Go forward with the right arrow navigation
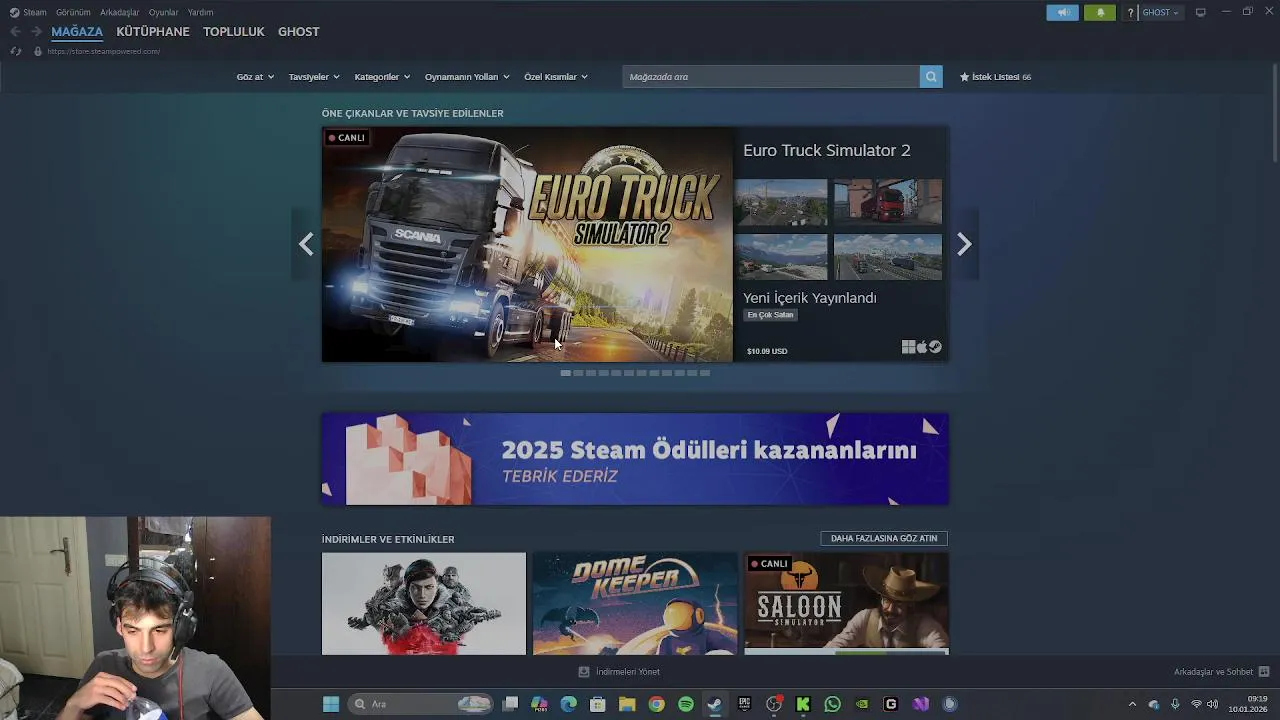Screen dimensions: 1280x720 point(36,32)
